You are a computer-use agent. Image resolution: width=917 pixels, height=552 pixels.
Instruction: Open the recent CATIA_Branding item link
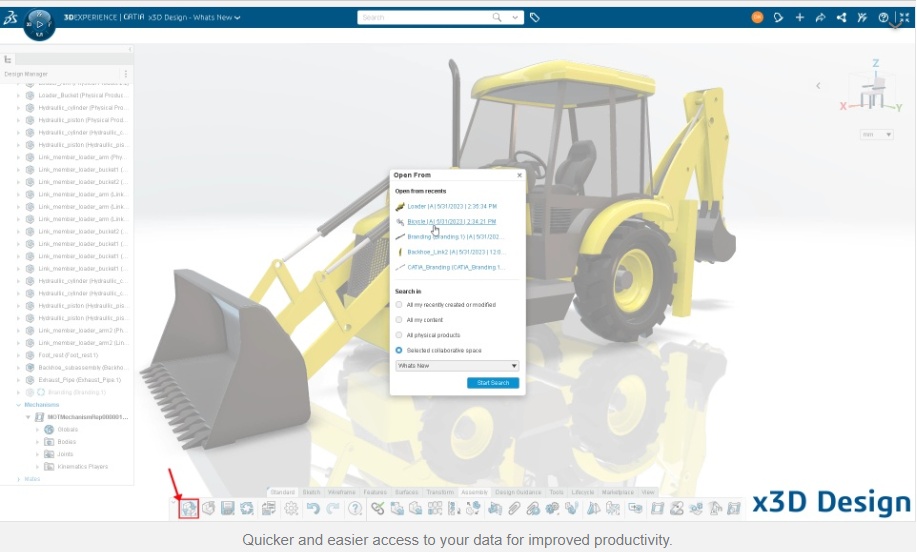click(x=456, y=267)
